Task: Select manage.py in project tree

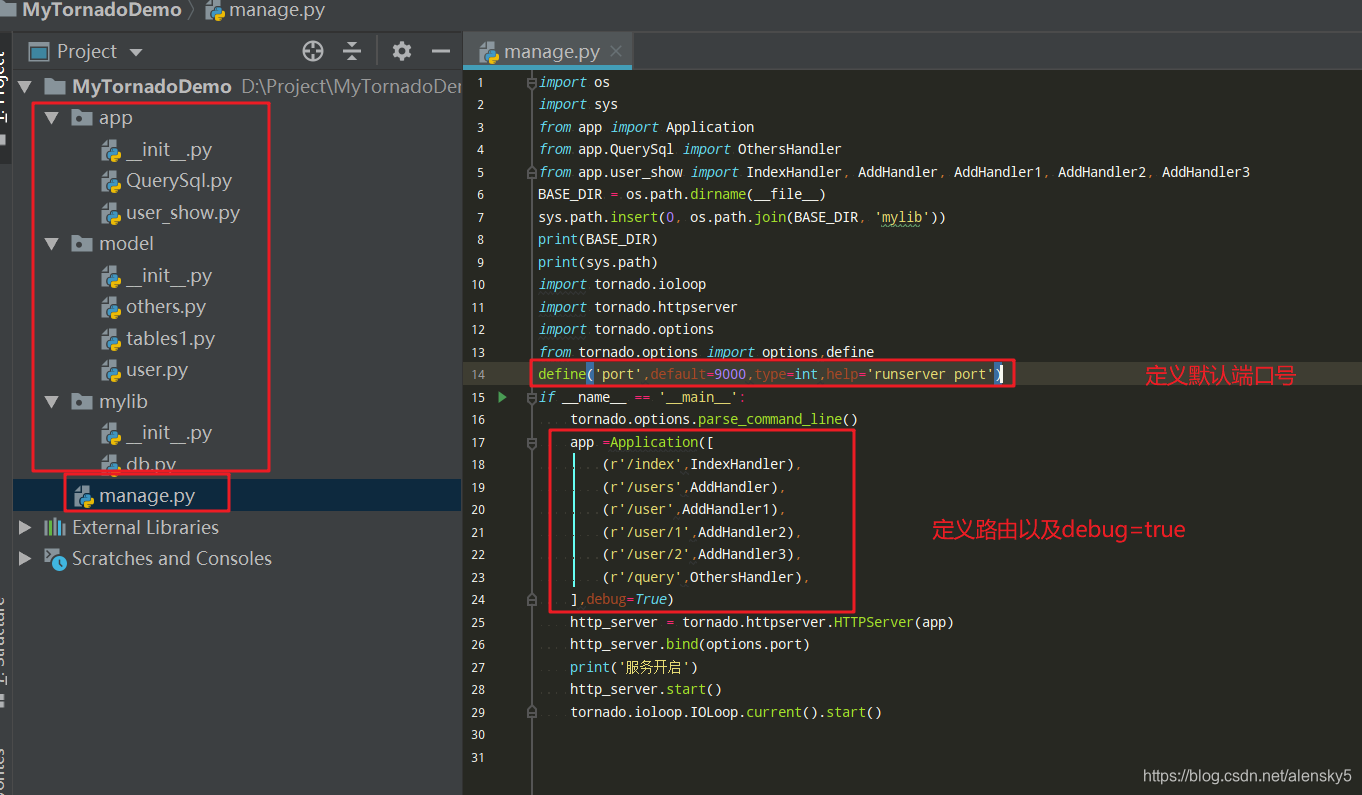Action: [147, 495]
